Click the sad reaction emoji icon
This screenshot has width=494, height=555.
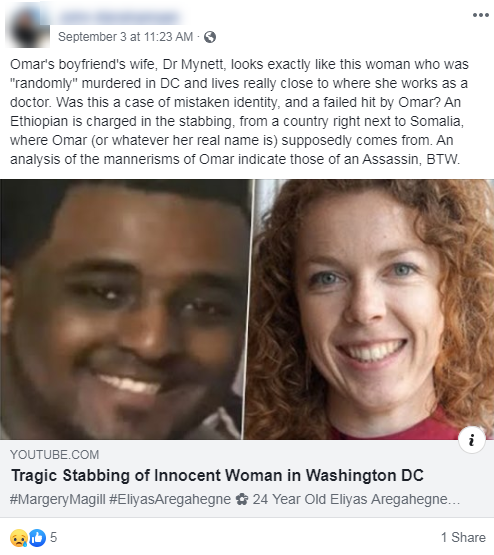(19, 538)
